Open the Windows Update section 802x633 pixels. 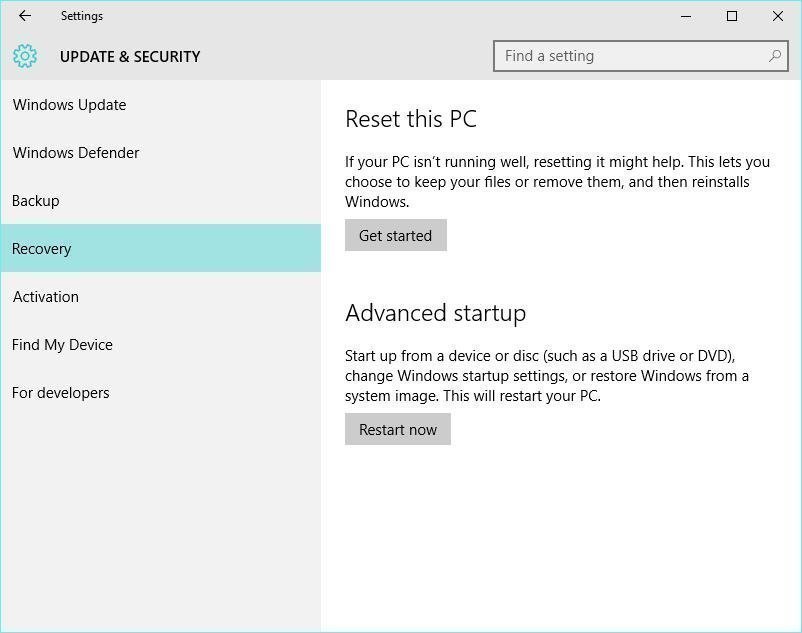point(70,105)
